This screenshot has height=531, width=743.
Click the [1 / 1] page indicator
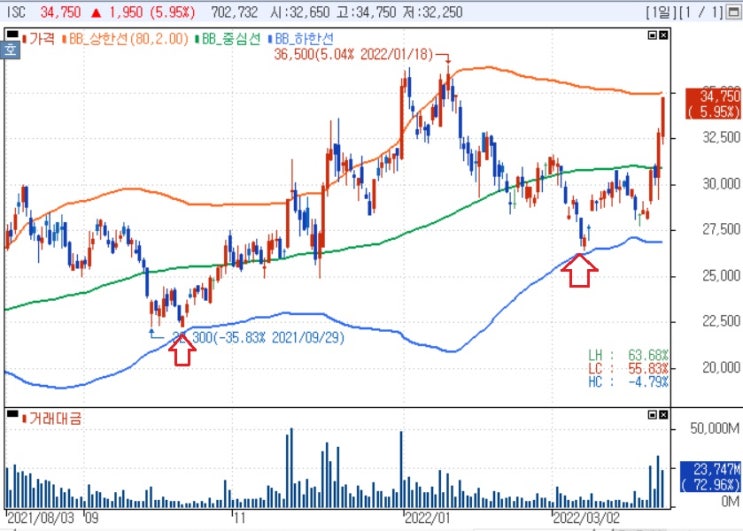coord(701,12)
